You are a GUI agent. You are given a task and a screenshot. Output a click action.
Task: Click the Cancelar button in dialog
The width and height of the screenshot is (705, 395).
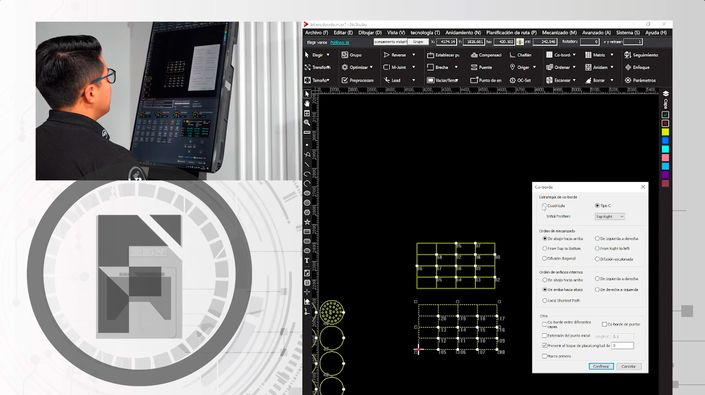click(x=629, y=366)
